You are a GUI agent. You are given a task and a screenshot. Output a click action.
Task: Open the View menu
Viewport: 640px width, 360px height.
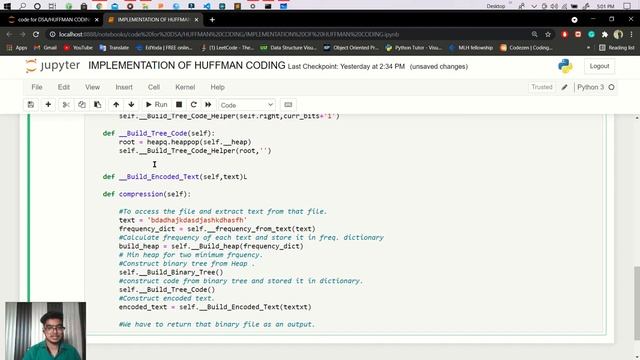(92, 87)
